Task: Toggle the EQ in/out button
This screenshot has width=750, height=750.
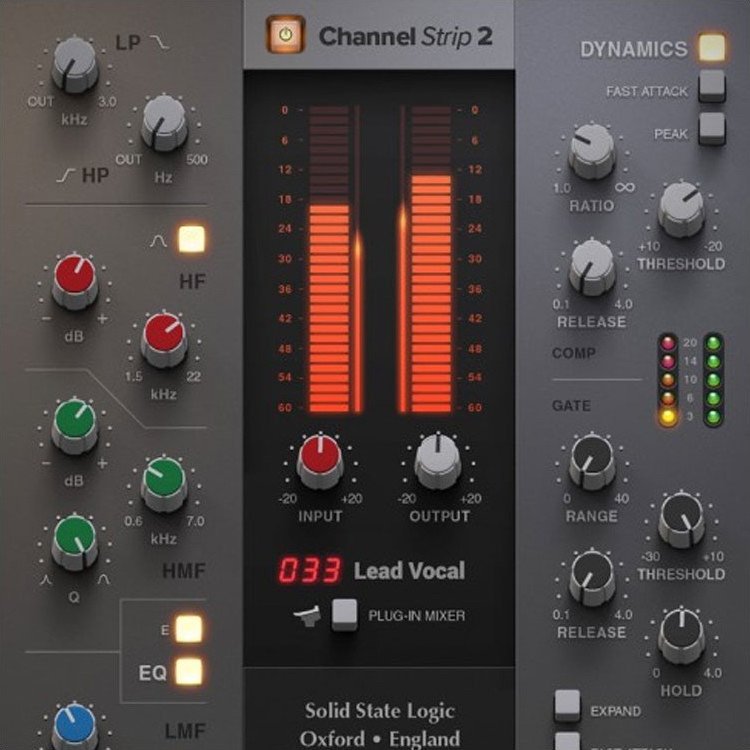Action: coord(189,671)
